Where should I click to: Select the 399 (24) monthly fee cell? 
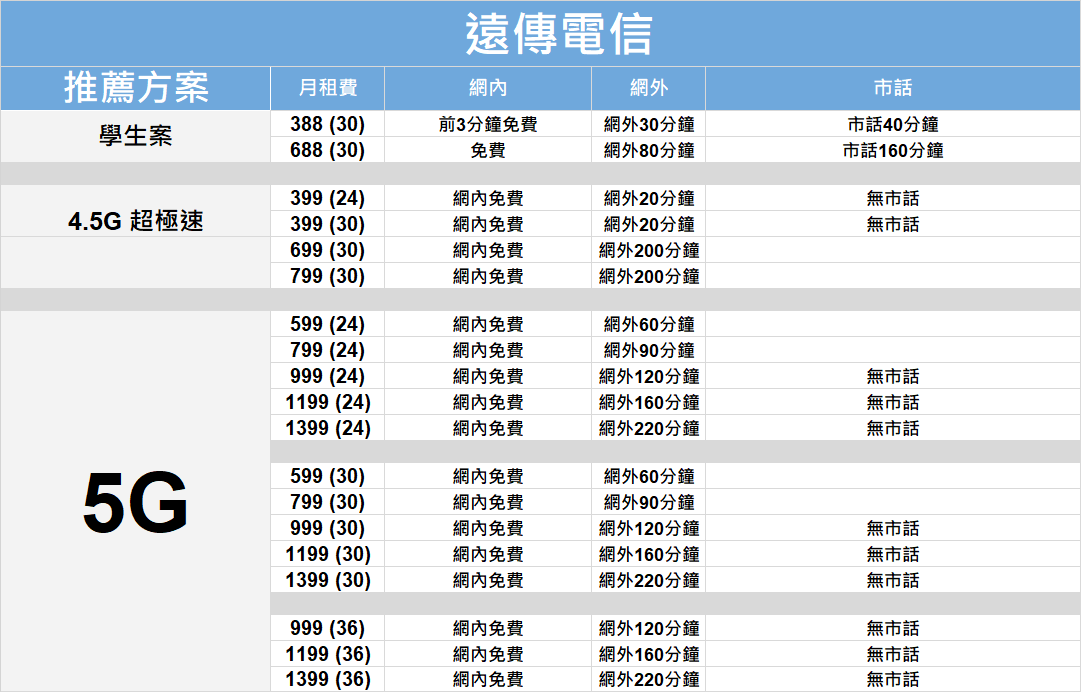pyautogui.click(x=327, y=199)
